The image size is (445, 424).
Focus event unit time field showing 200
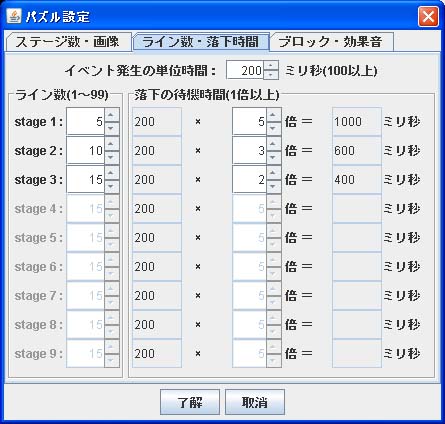(x=245, y=70)
